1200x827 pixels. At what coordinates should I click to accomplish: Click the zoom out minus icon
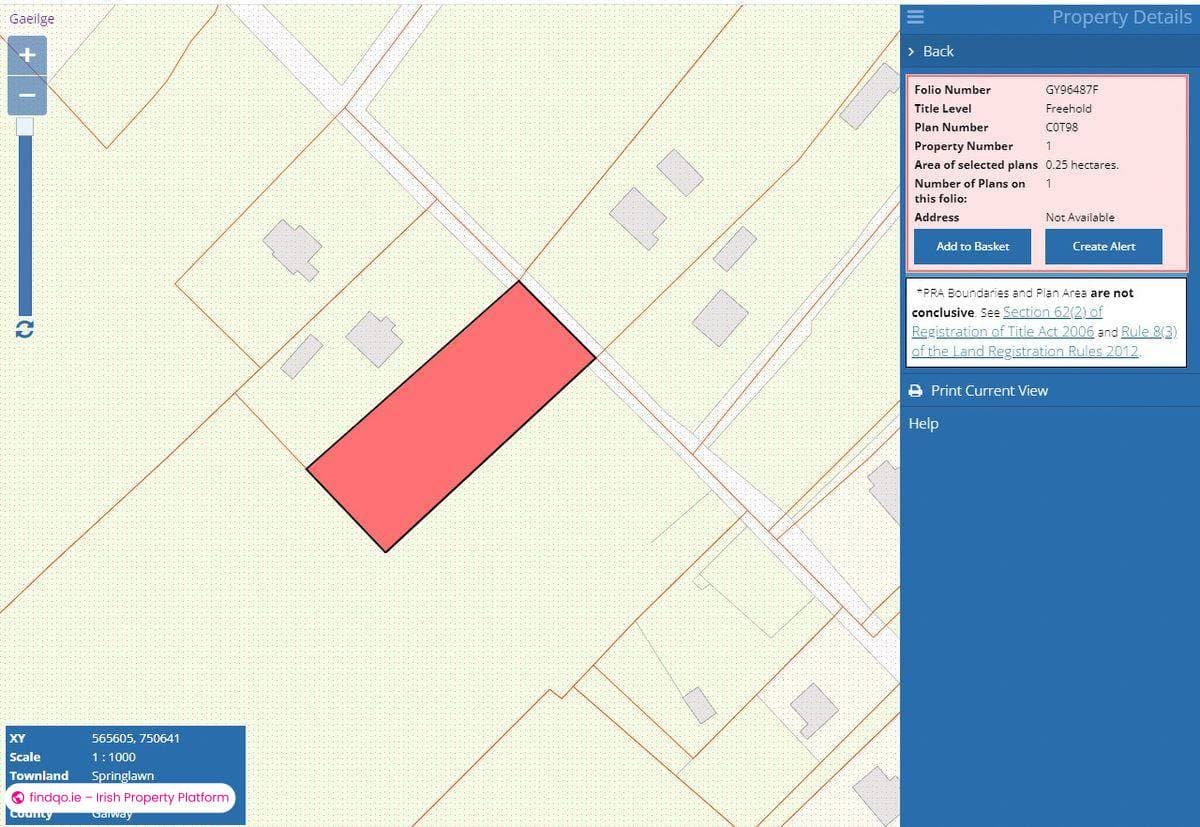point(26,94)
